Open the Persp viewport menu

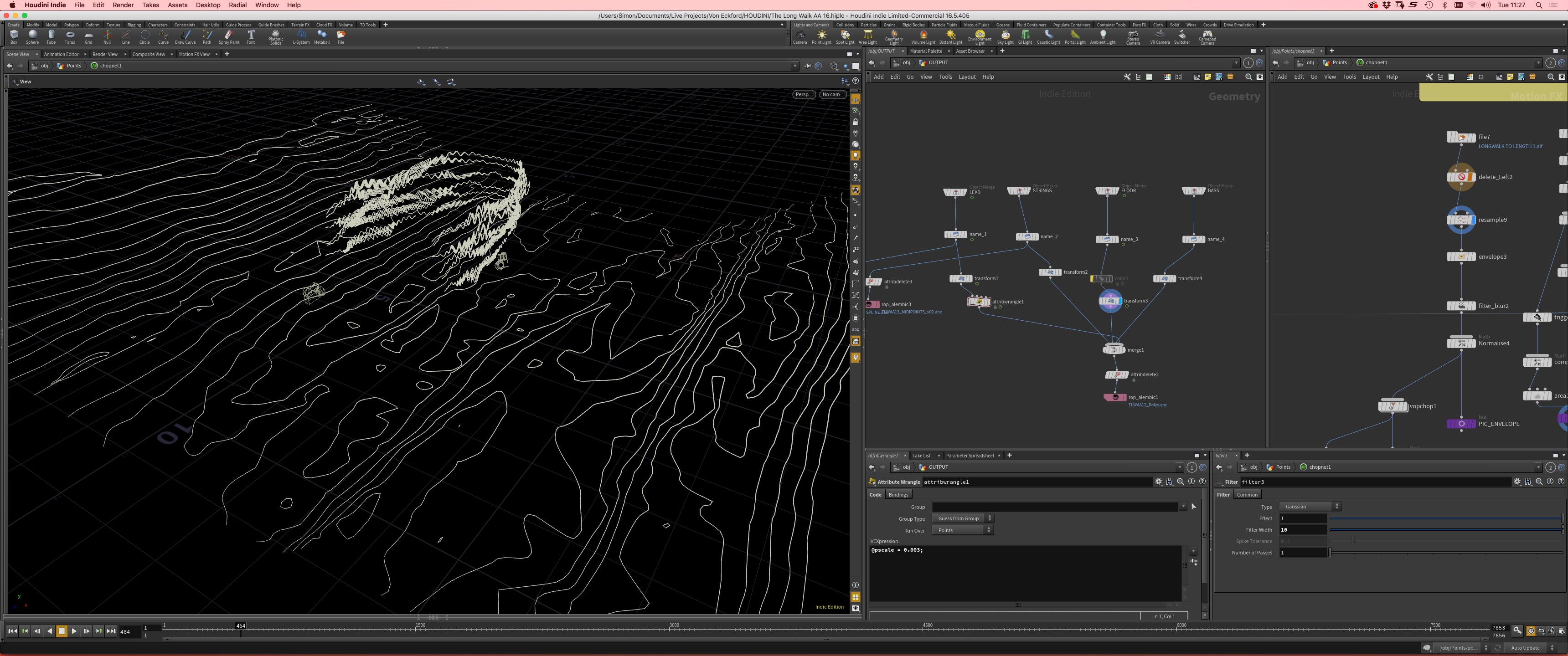[804, 94]
